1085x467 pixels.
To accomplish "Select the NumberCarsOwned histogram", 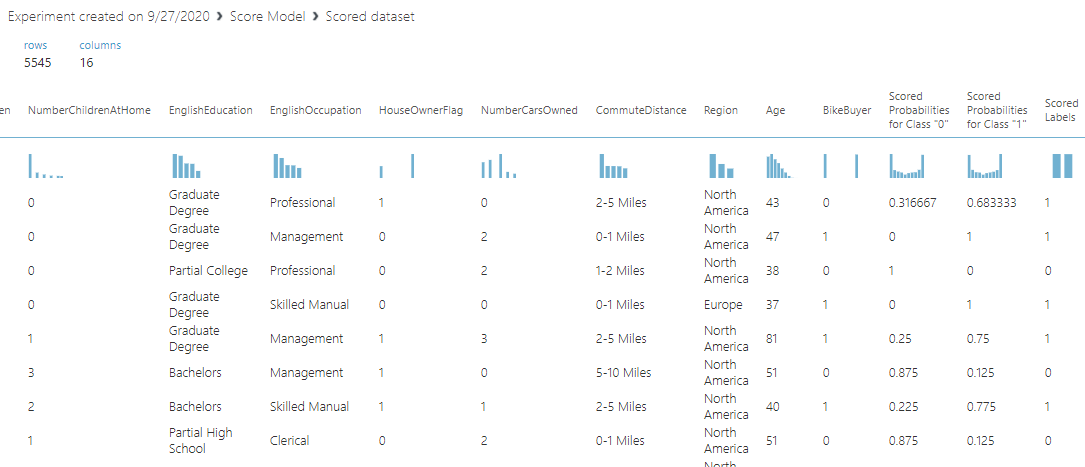I will (x=498, y=166).
